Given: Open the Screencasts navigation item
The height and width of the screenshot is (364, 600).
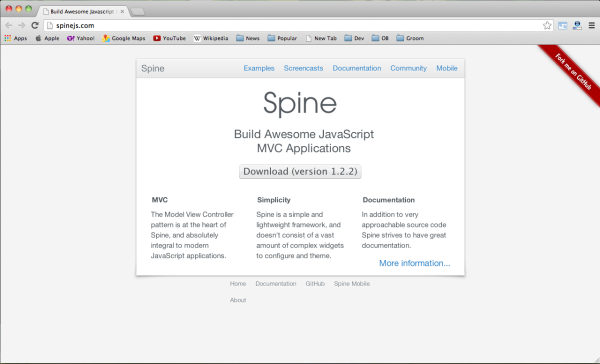Looking at the screenshot, I should point(303,68).
